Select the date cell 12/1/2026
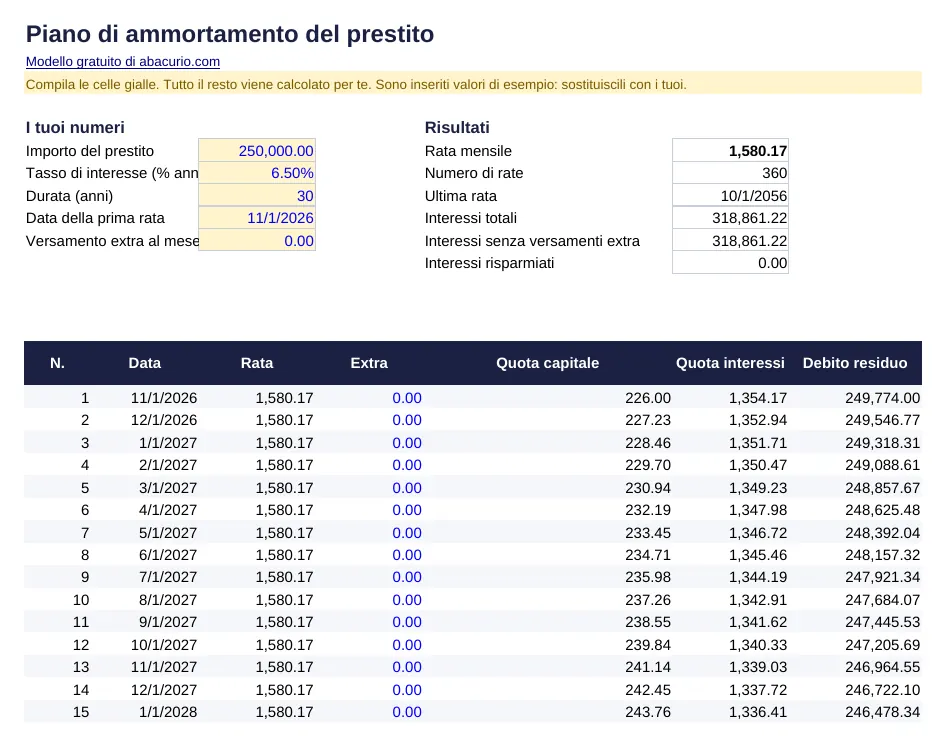This screenshot has width=946, height=746. point(164,420)
